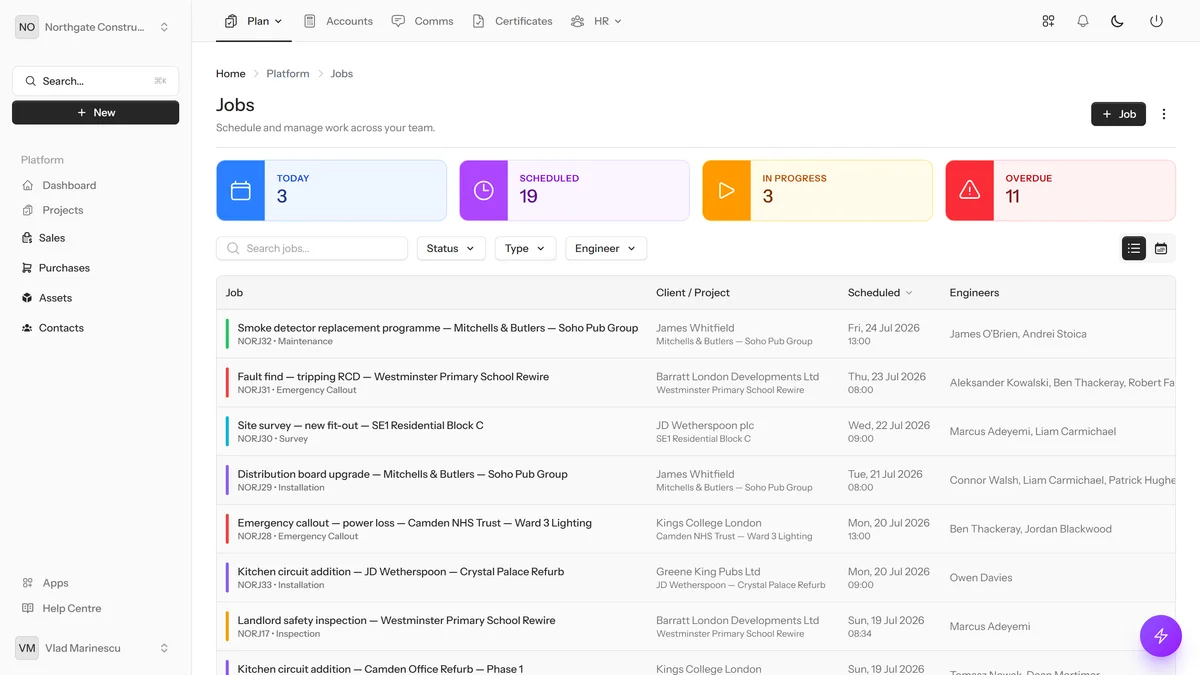Click the sidebar Search field
Image resolution: width=1200 pixels, height=675 pixels.
pyautogui.click(x=95, y=81)
